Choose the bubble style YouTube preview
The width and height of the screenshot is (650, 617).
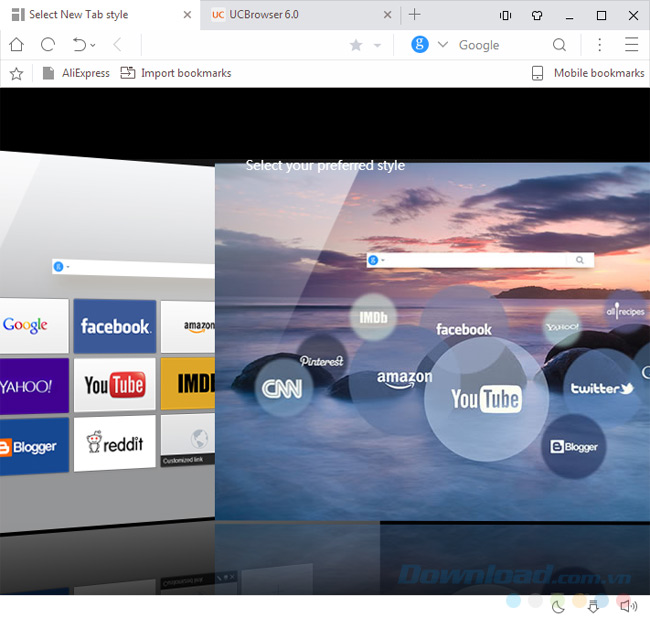[x=485, y=399]
